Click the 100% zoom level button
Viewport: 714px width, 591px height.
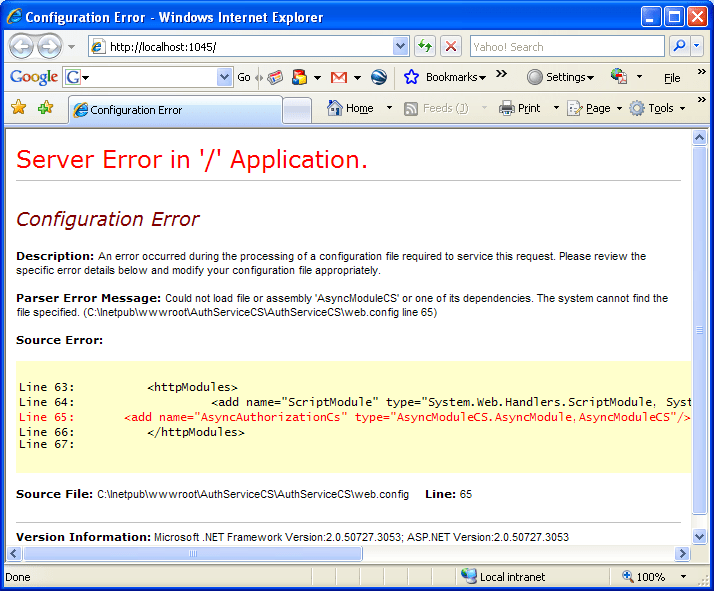pyautogui.click(x=643, y=576)
